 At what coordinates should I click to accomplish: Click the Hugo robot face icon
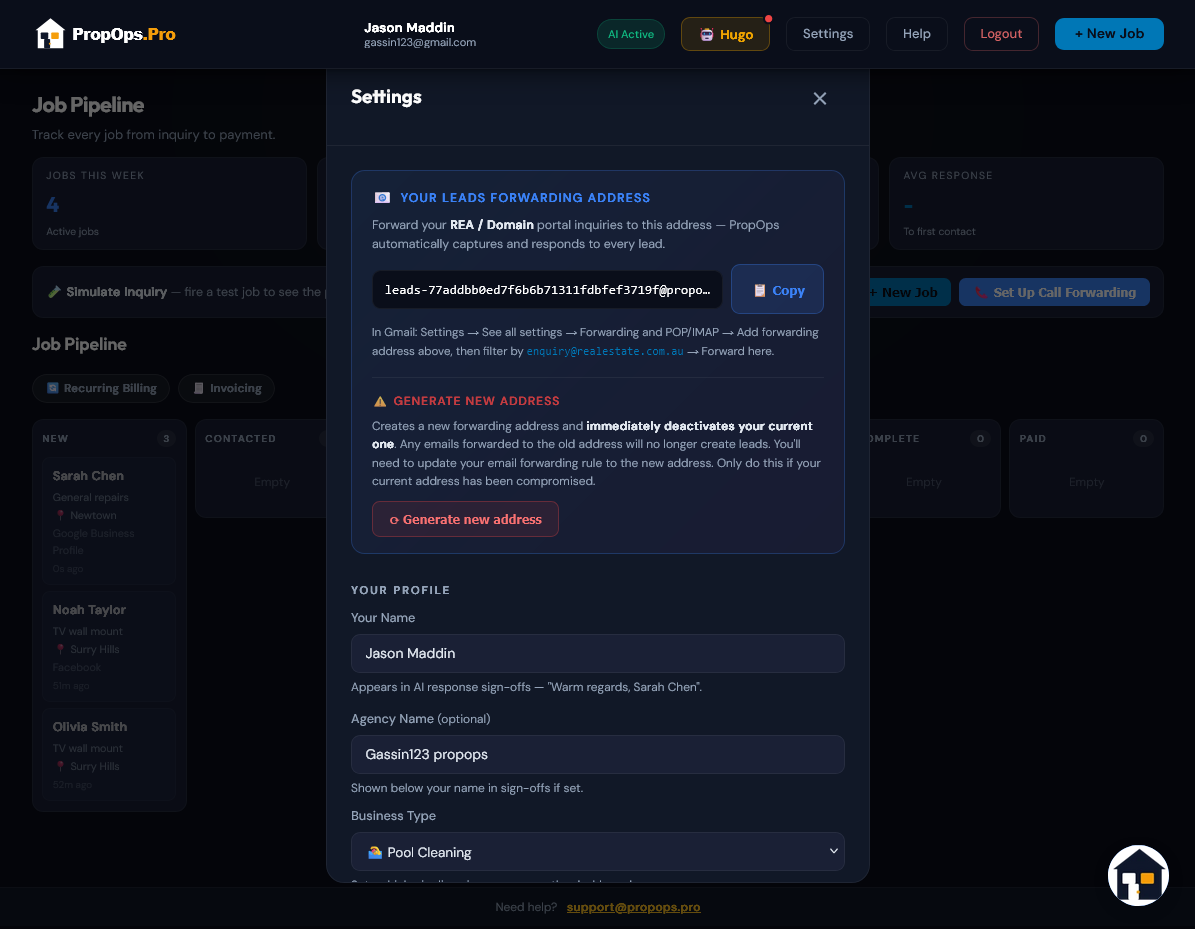coord(706,34)
